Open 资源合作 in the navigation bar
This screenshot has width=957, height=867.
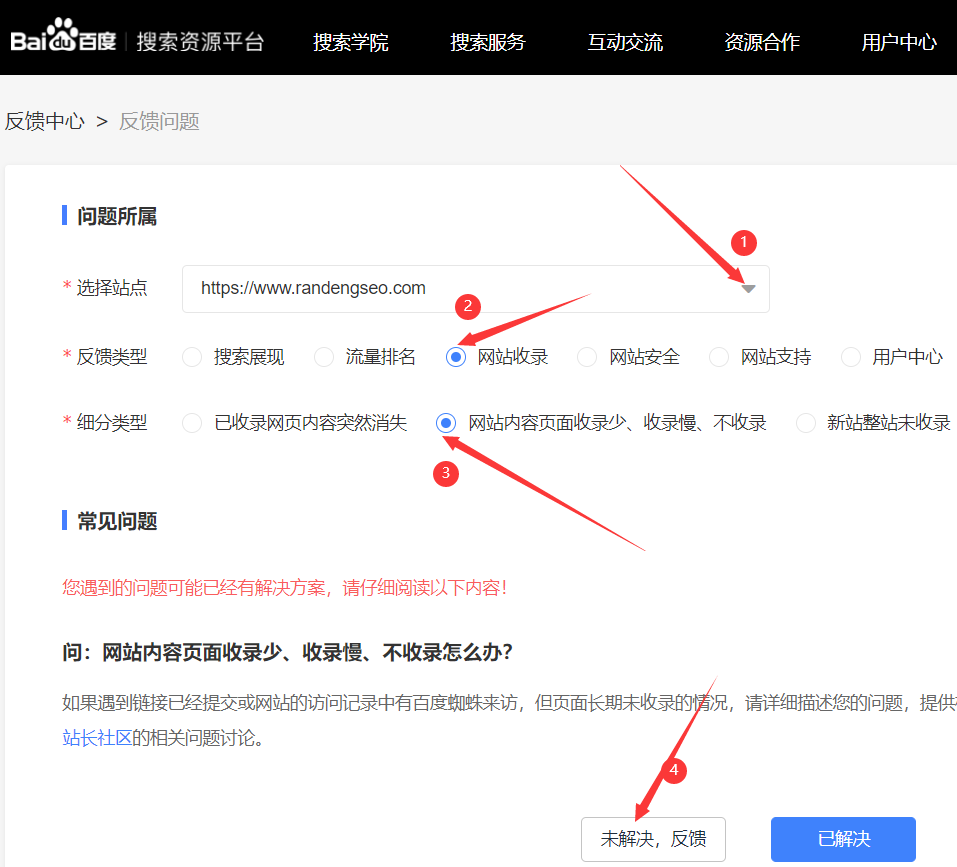pos(762,42)
